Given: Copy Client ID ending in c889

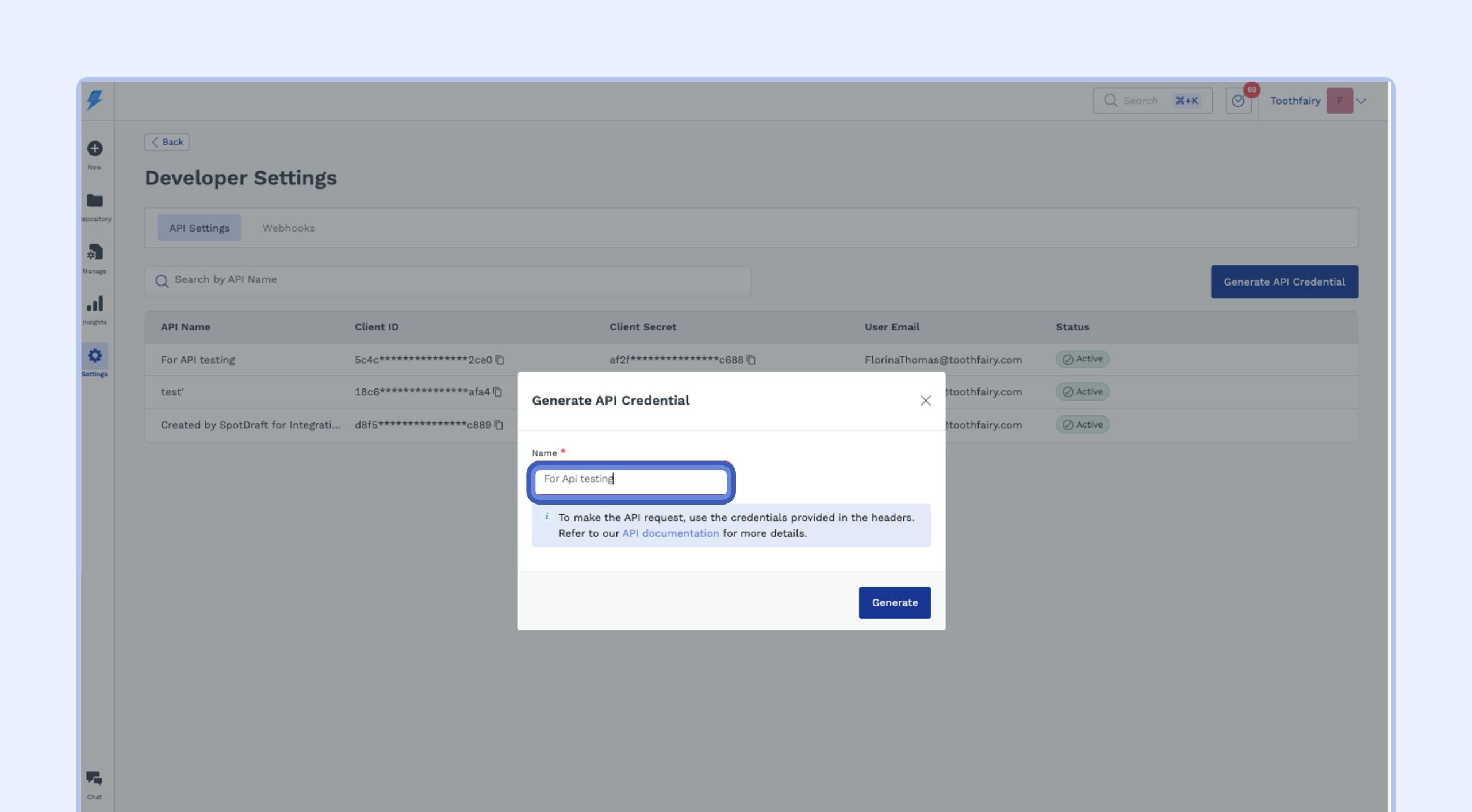Looking at the screenshot, I should [x=499, y=425].
